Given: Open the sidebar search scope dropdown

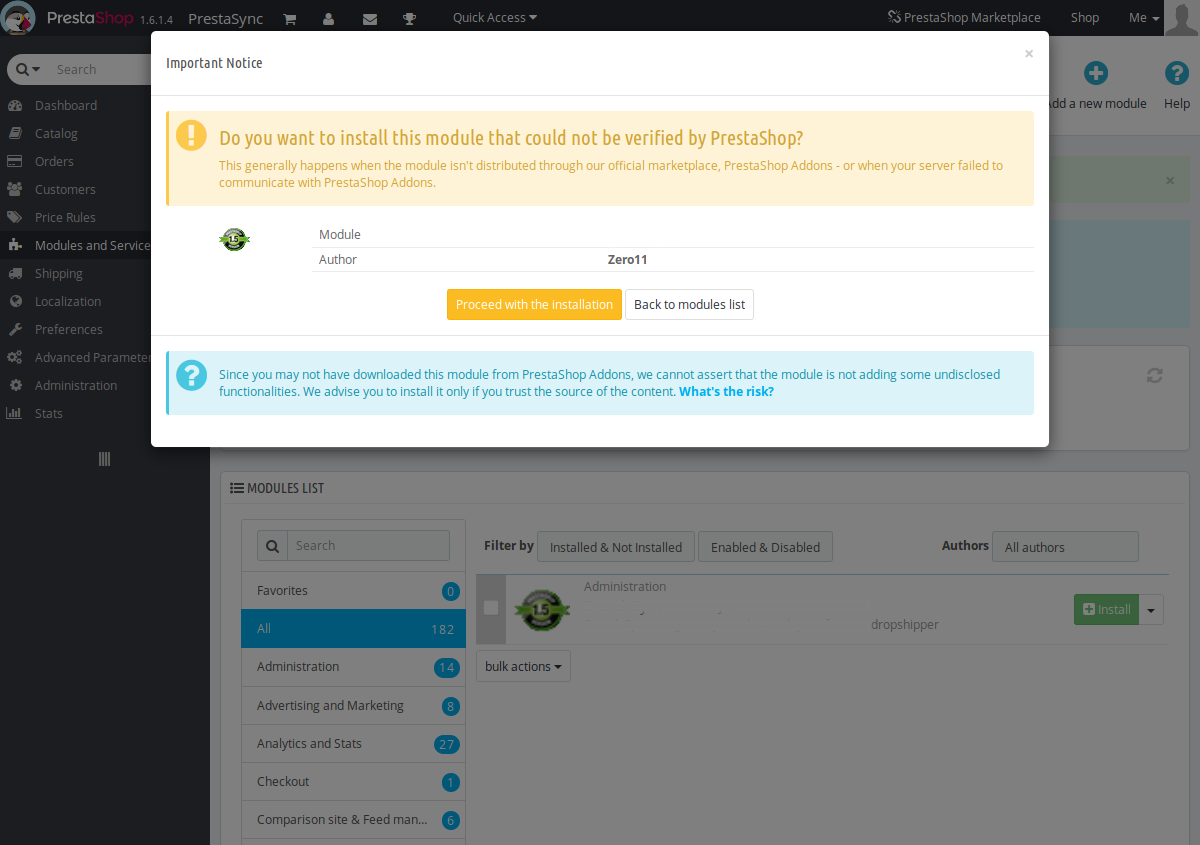Looking at the screenshot, I should coord(28,69).
